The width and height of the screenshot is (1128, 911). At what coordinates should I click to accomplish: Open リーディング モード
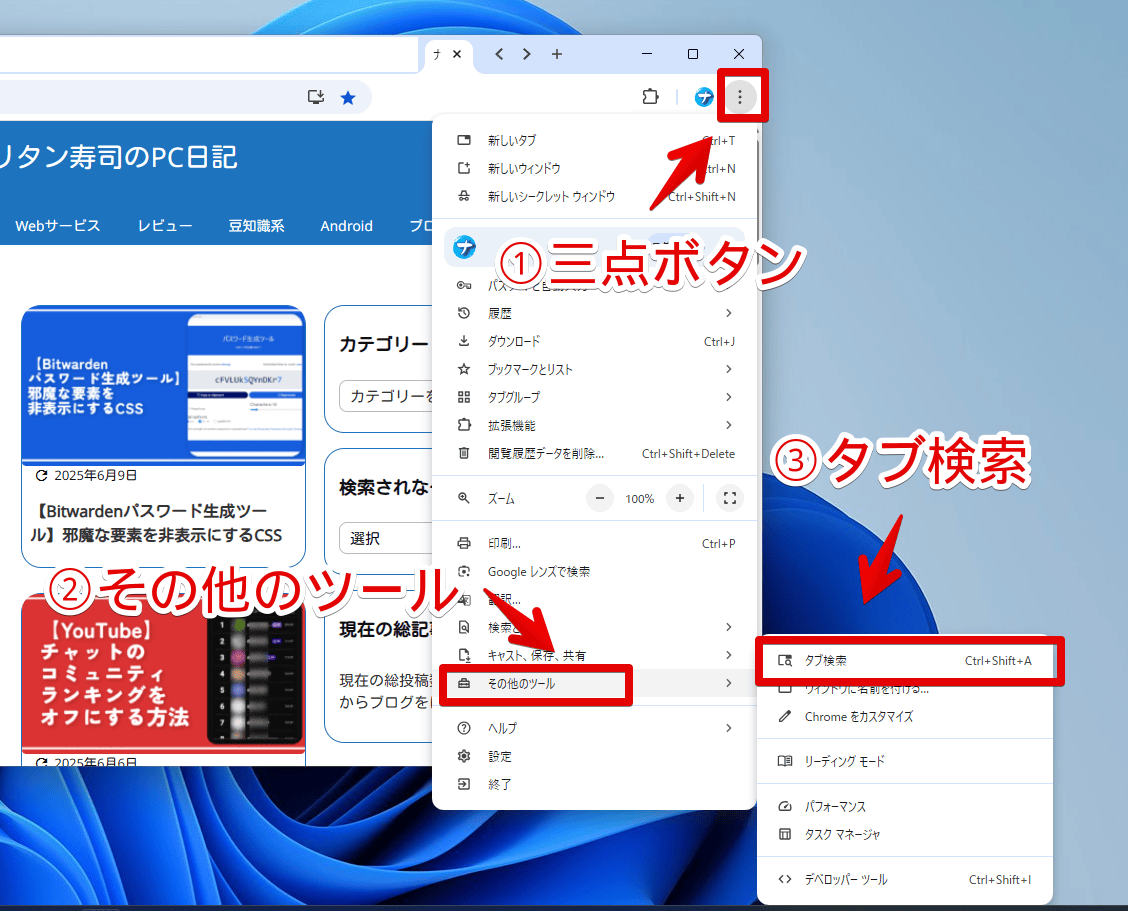pos(905,761)
